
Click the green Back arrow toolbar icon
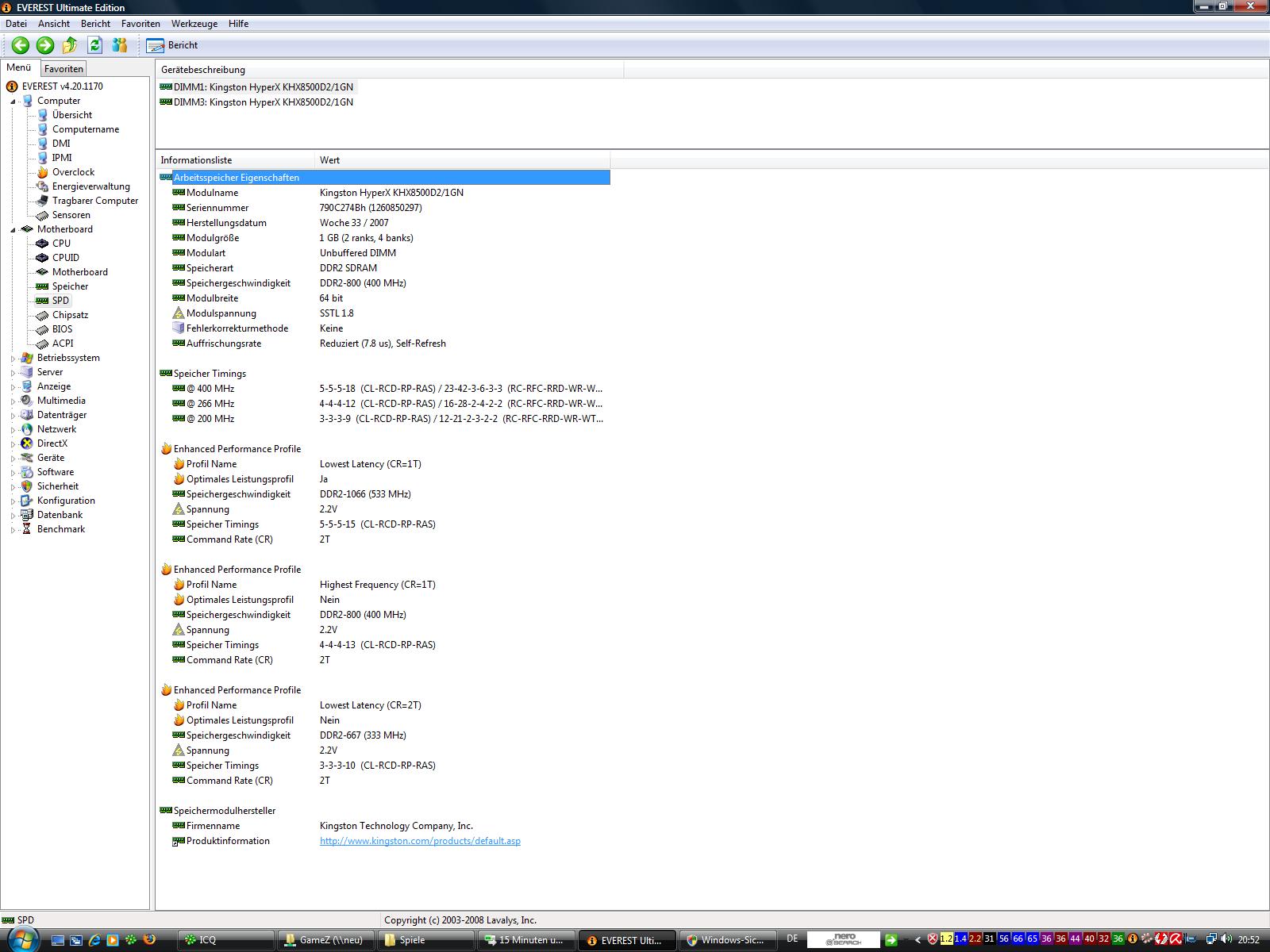21,45
